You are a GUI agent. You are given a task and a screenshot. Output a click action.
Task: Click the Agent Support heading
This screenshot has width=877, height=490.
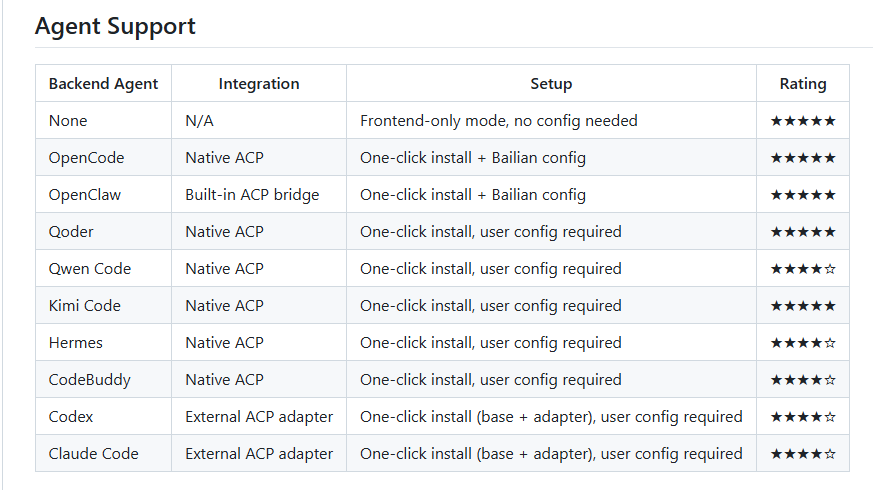tap(115, 26)
